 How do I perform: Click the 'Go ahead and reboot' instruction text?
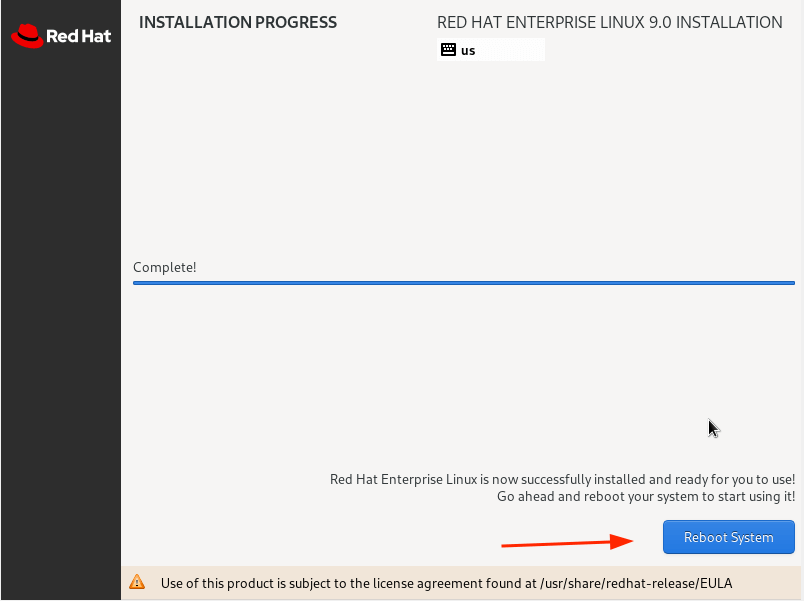(646, 496)
